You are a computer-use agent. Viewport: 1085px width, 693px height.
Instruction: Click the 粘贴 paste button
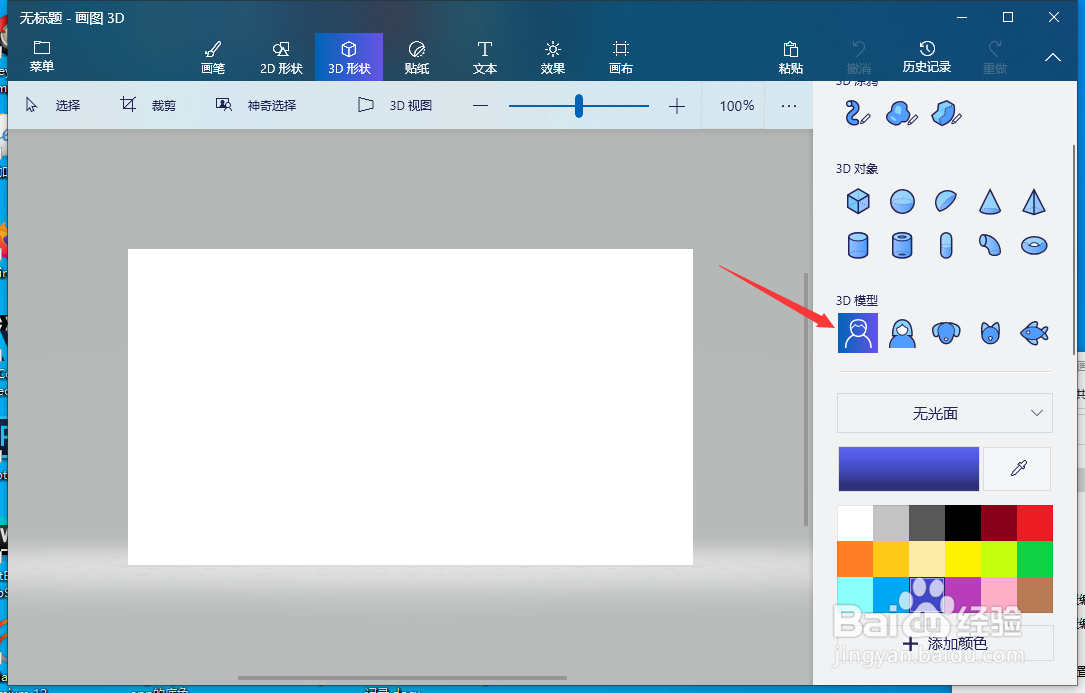pos(790,57)
